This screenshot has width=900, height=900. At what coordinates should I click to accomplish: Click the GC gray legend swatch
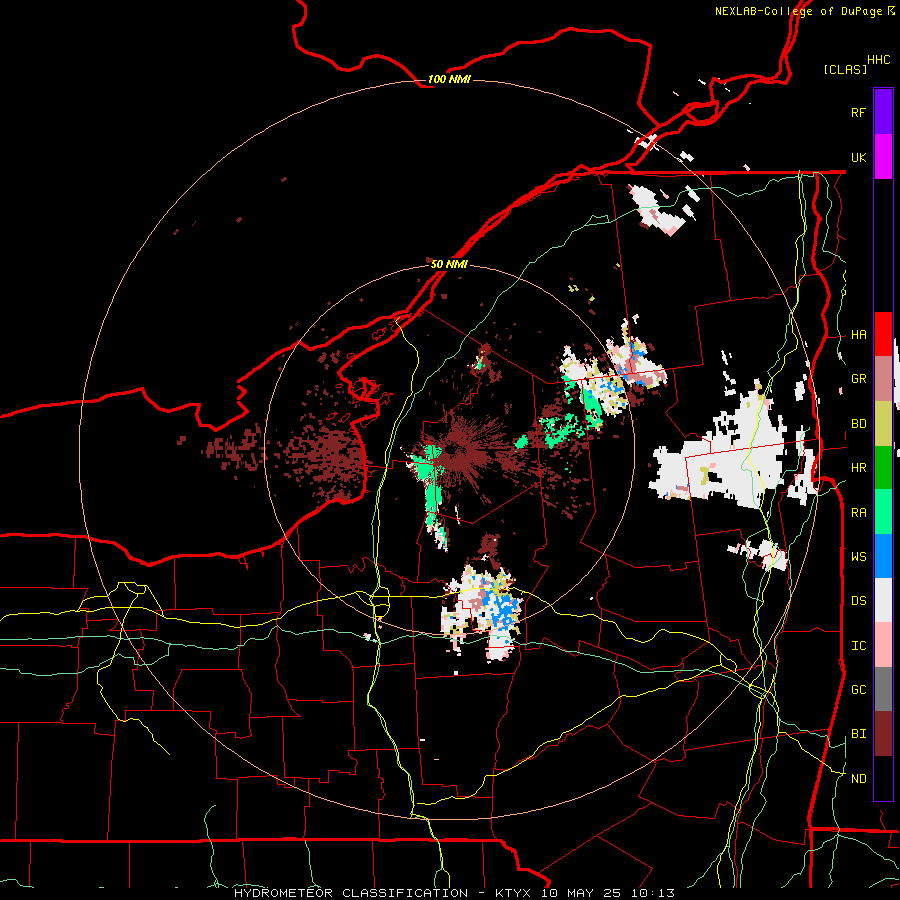[x=883, y=689]
